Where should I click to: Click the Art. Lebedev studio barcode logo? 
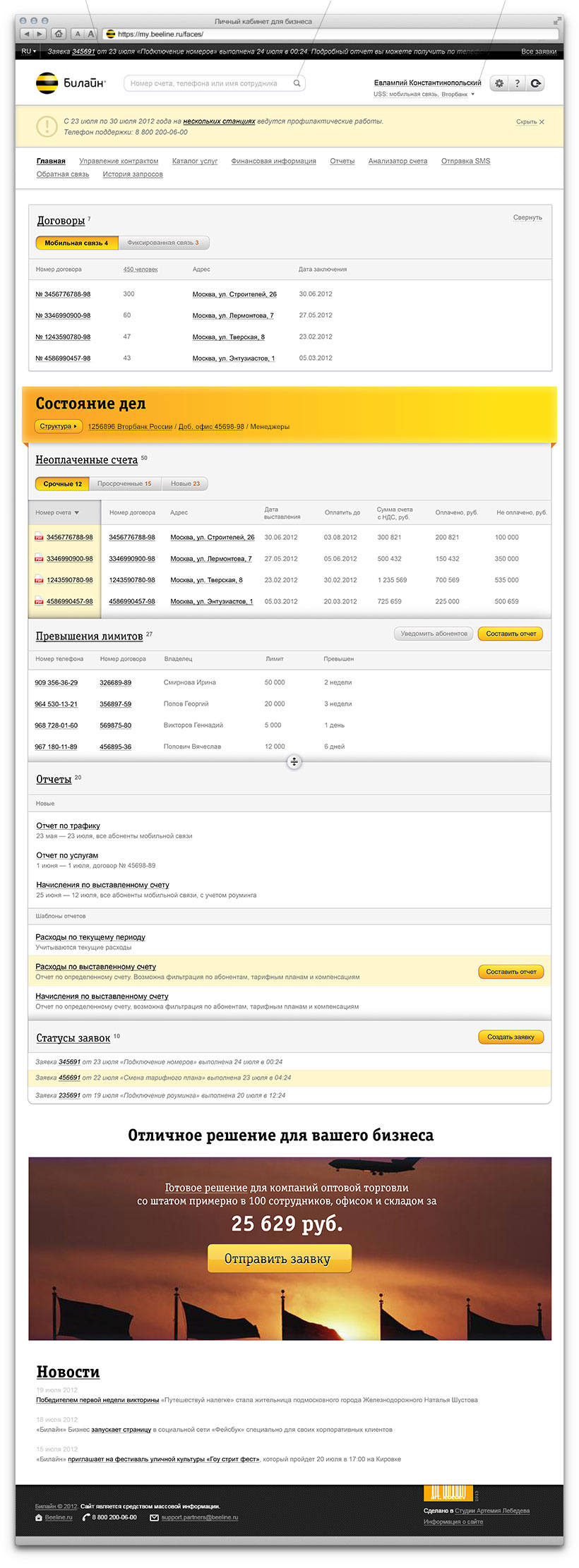coord(448,1492)
